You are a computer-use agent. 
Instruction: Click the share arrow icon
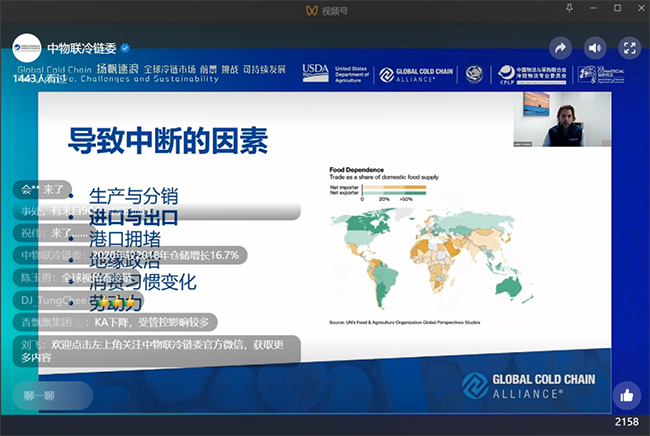(561, 47)
